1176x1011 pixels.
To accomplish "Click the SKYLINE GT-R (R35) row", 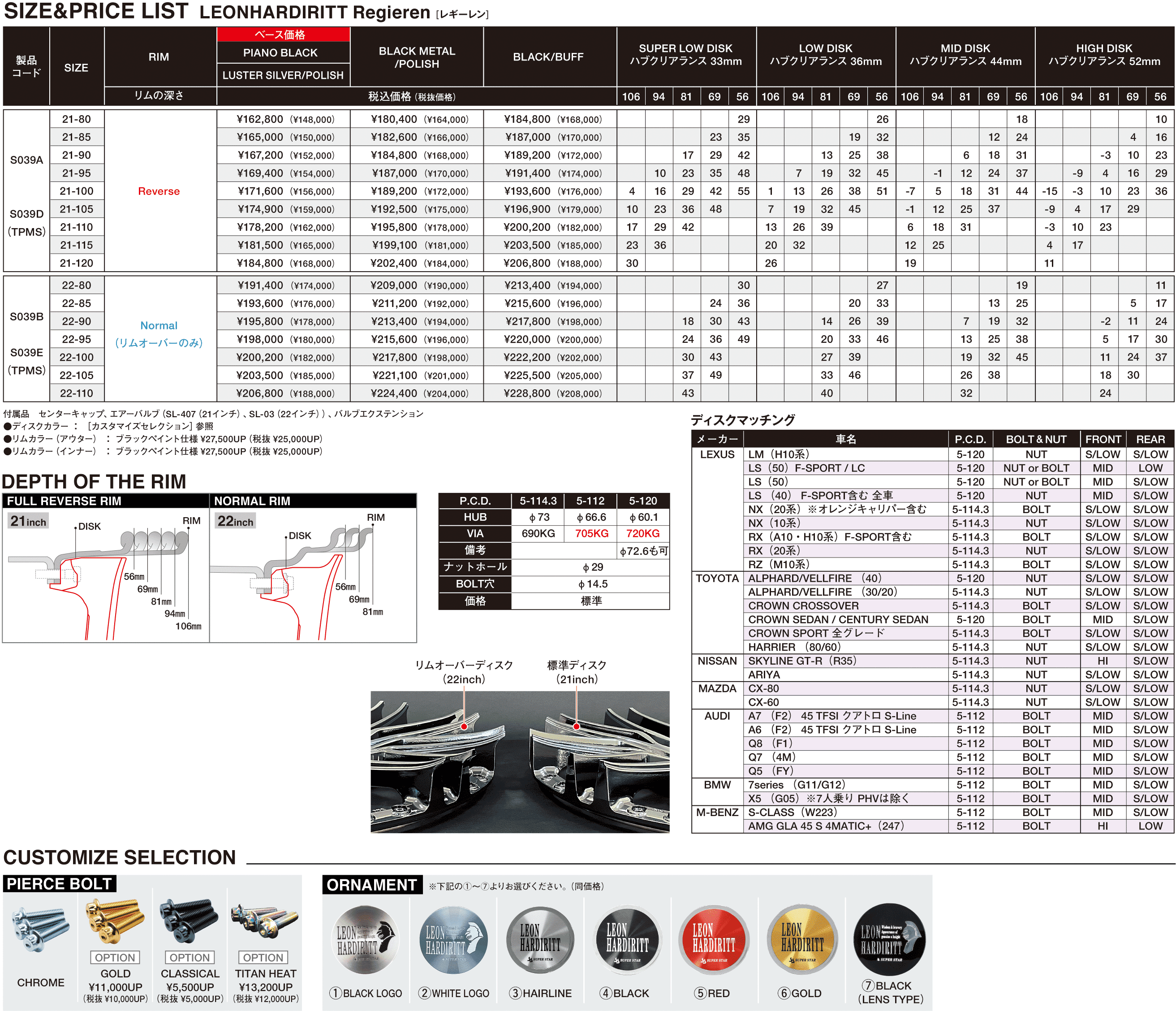I will pyautogui.click(x=959, y=661).
